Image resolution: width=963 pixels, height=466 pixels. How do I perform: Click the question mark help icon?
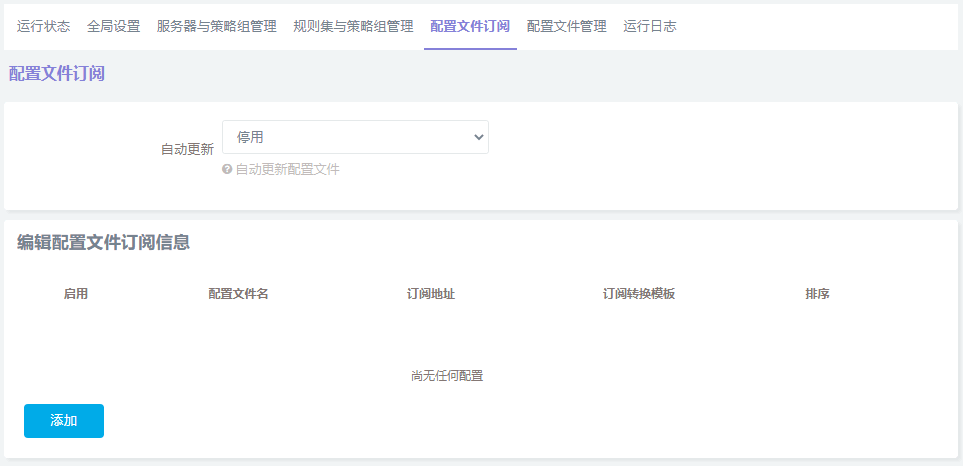click(x=227, y=170)
